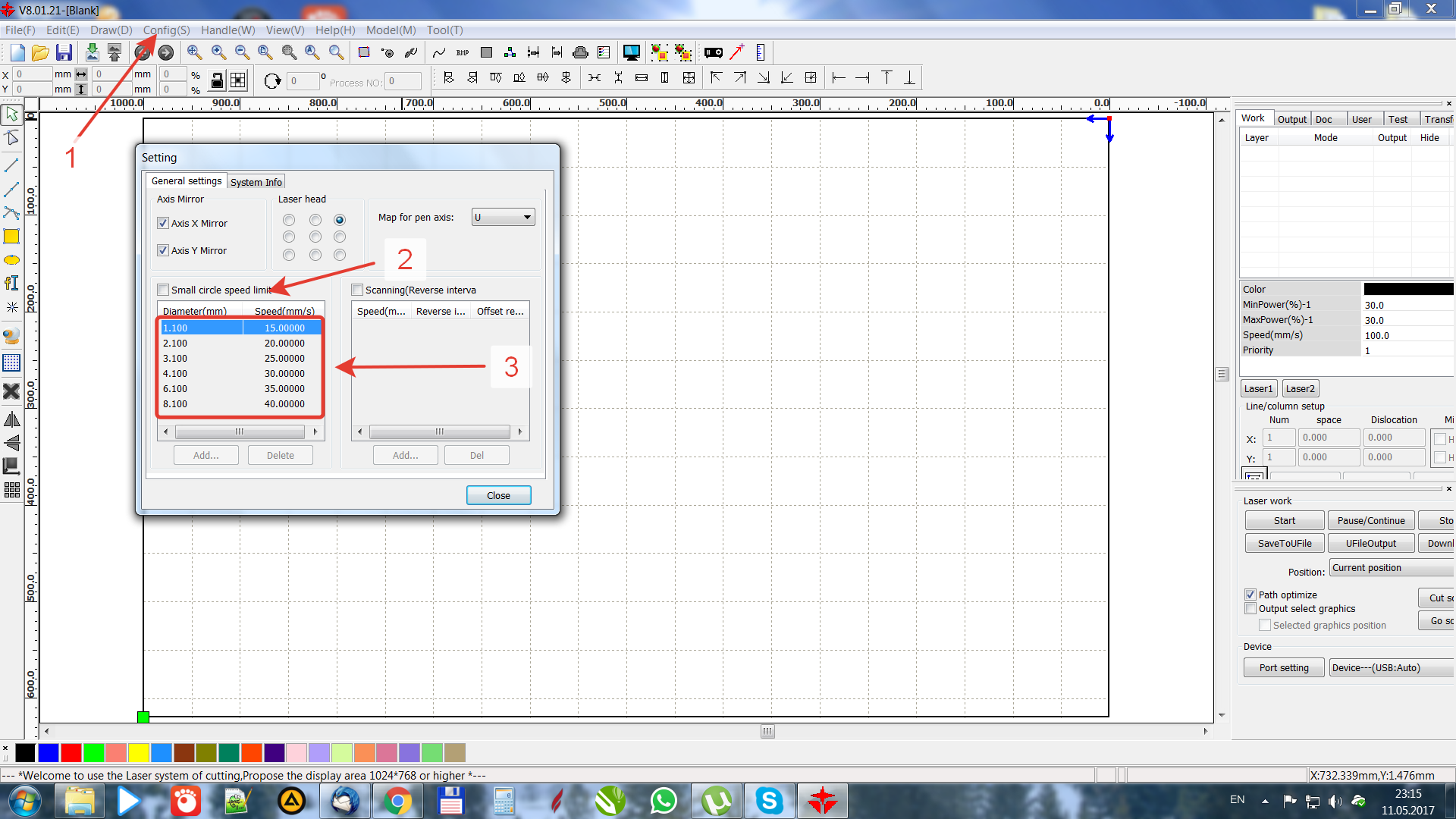The image size is (1456, 819).
Task: Click the Close button in Setting dialog
Action: coord(498,495)
